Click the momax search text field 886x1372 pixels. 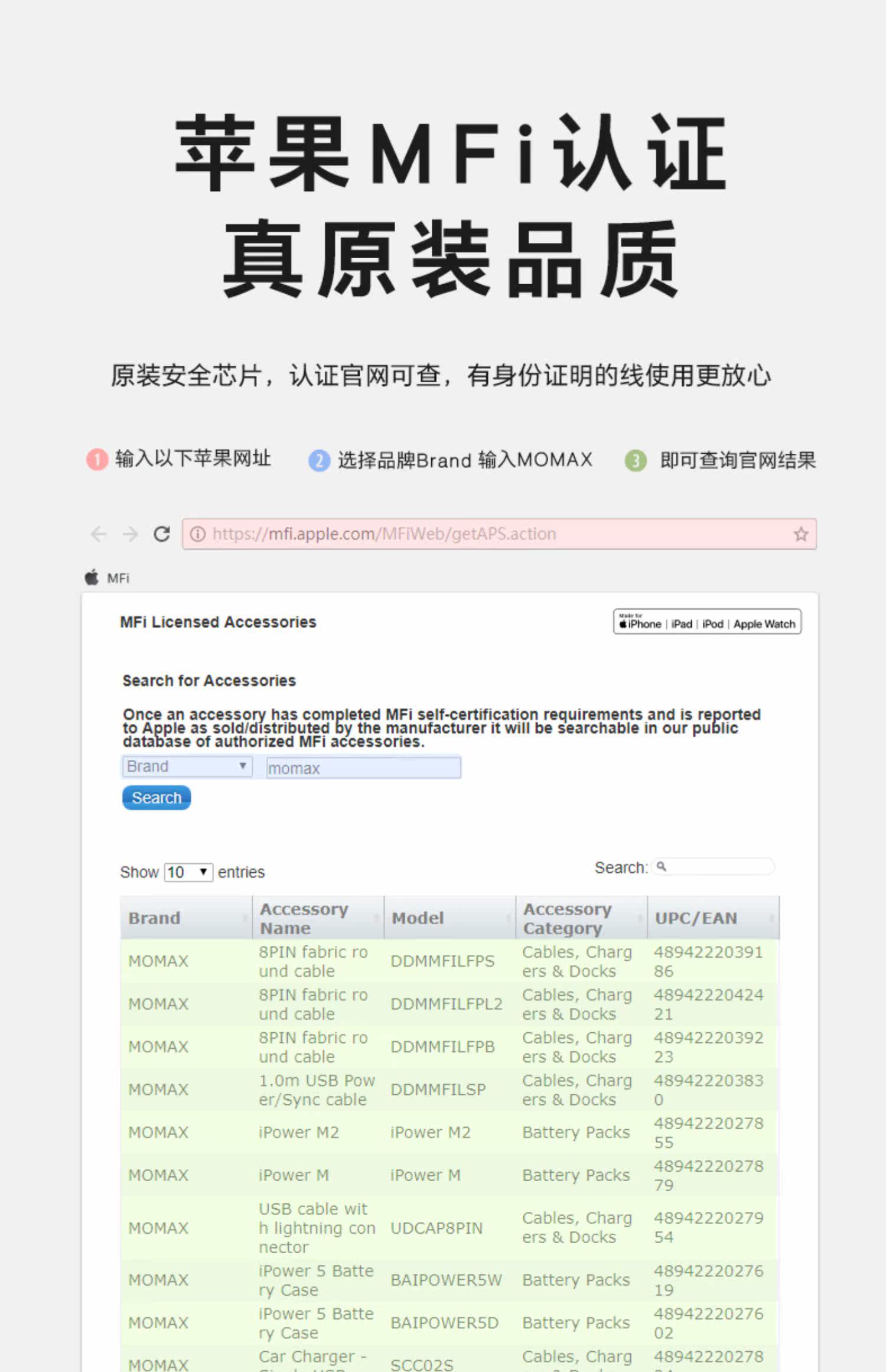click(363, 768)
